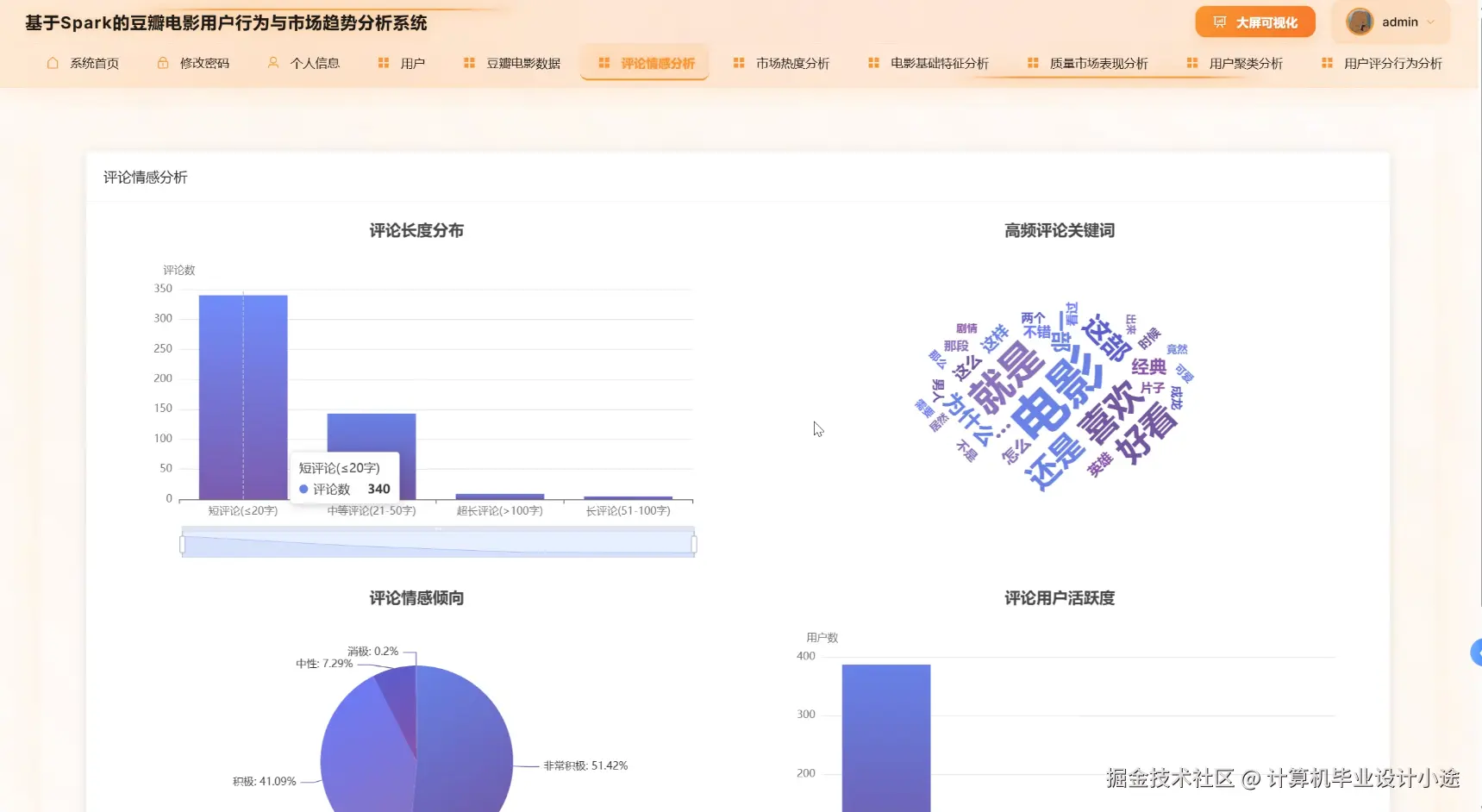Click the grid icon beside 市场热度分析
Image resolution: width=1482 pixels, height=812 pixels.
[x=738, y=62]
